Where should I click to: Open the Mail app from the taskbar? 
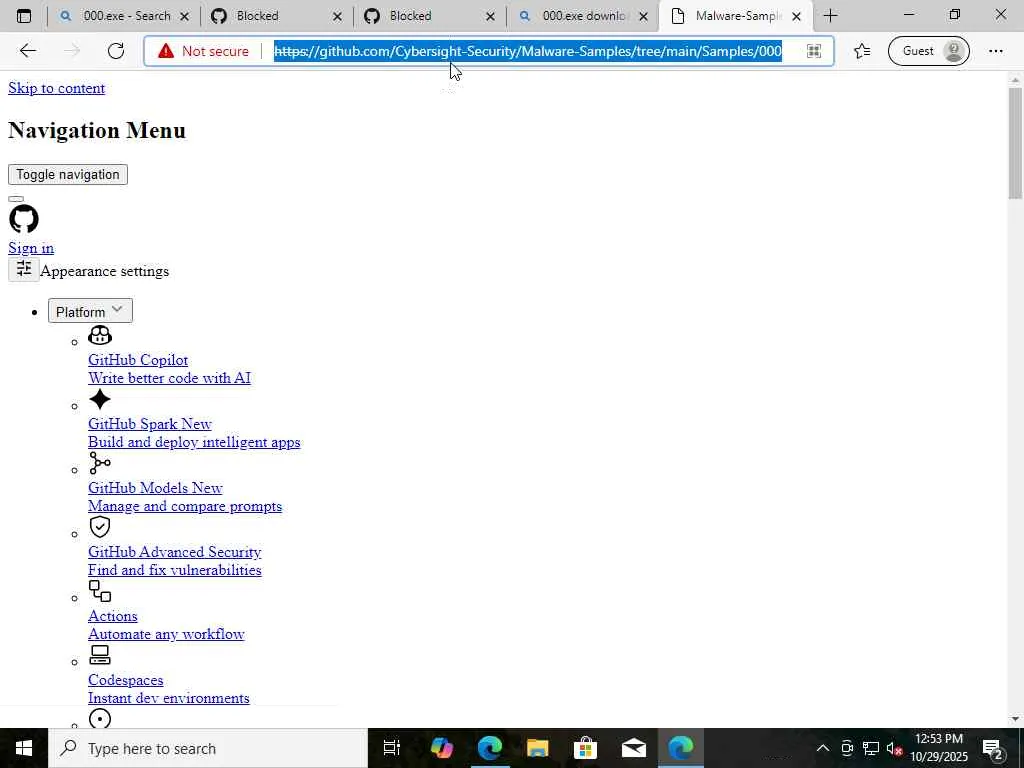coord(633,748)
